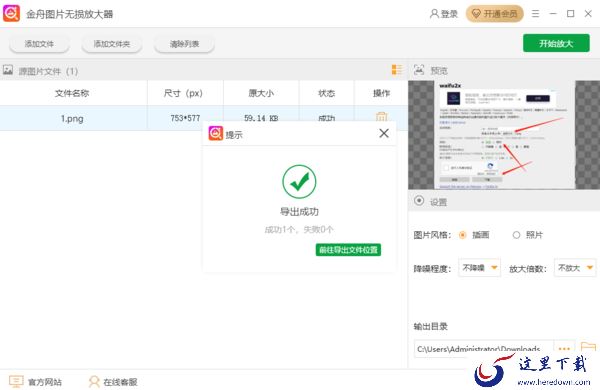Open 前往导出文件位置 in the dialog
This screenshot has height=390, width=600.
tap(348, 250)
